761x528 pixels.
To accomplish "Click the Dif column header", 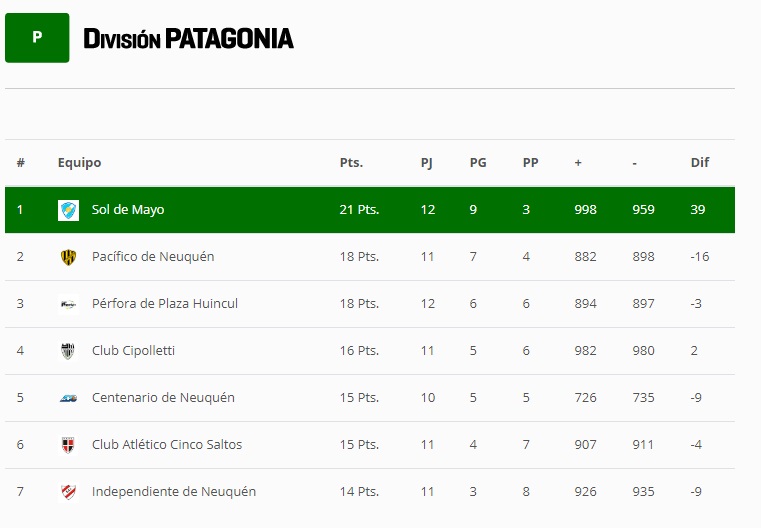I will click(x=699, y=163).
